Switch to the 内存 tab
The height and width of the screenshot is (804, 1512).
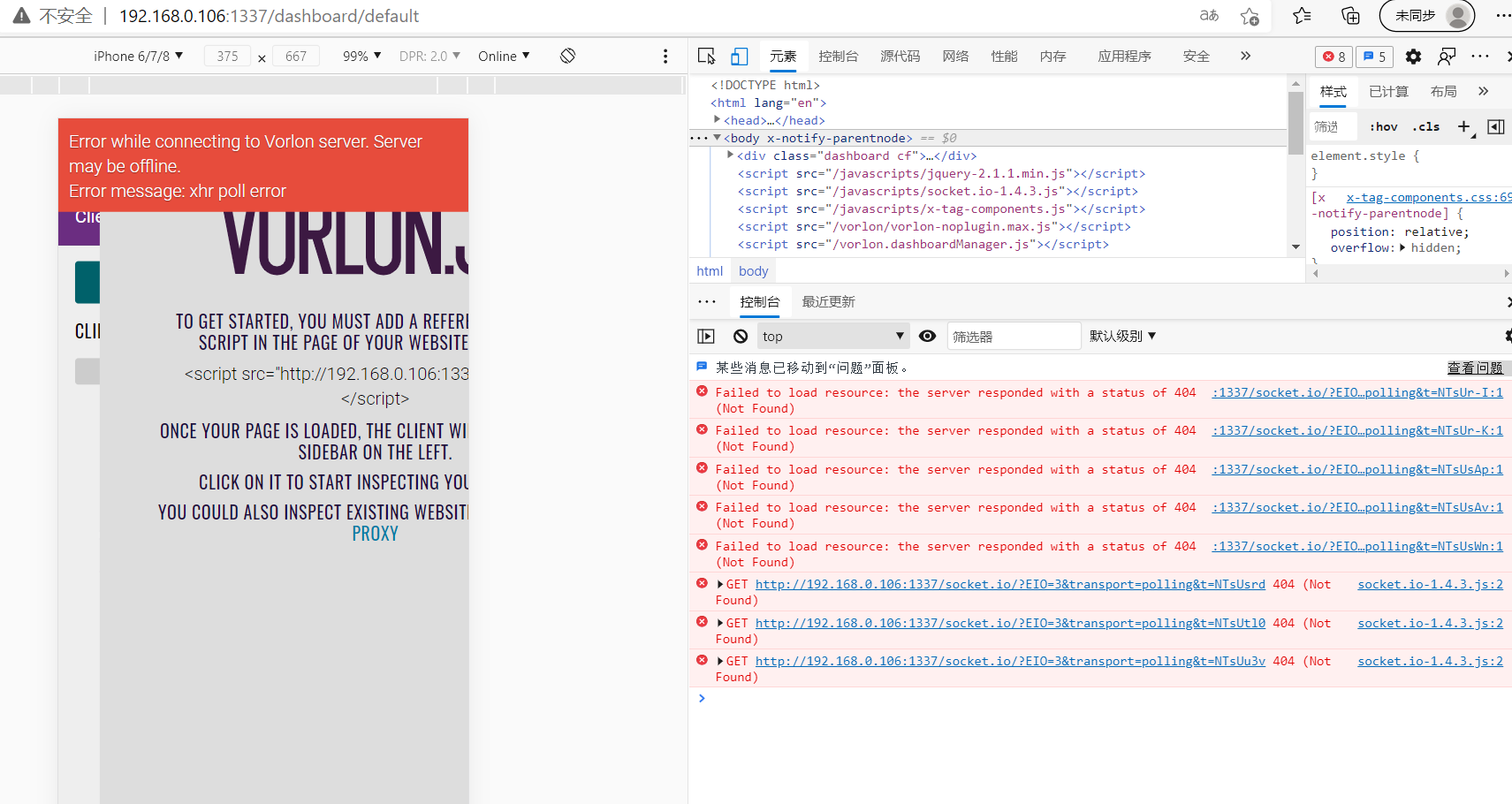(x=1052, y=57)
